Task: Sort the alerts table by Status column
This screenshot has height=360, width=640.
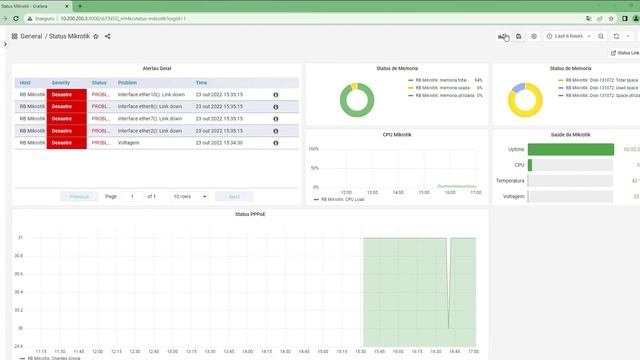Action: coord(99,83)
